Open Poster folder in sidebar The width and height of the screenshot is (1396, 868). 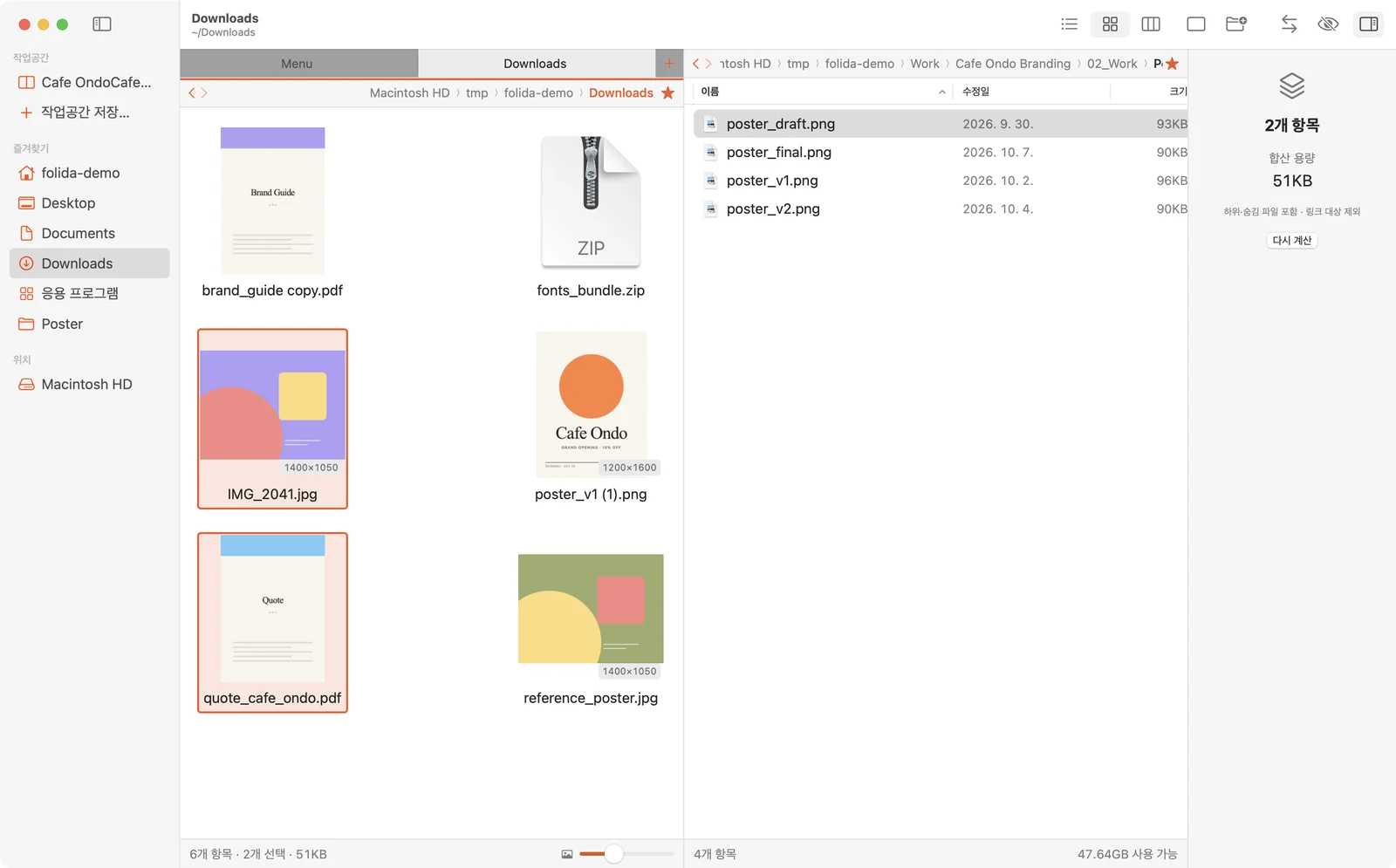click(89, 324)
